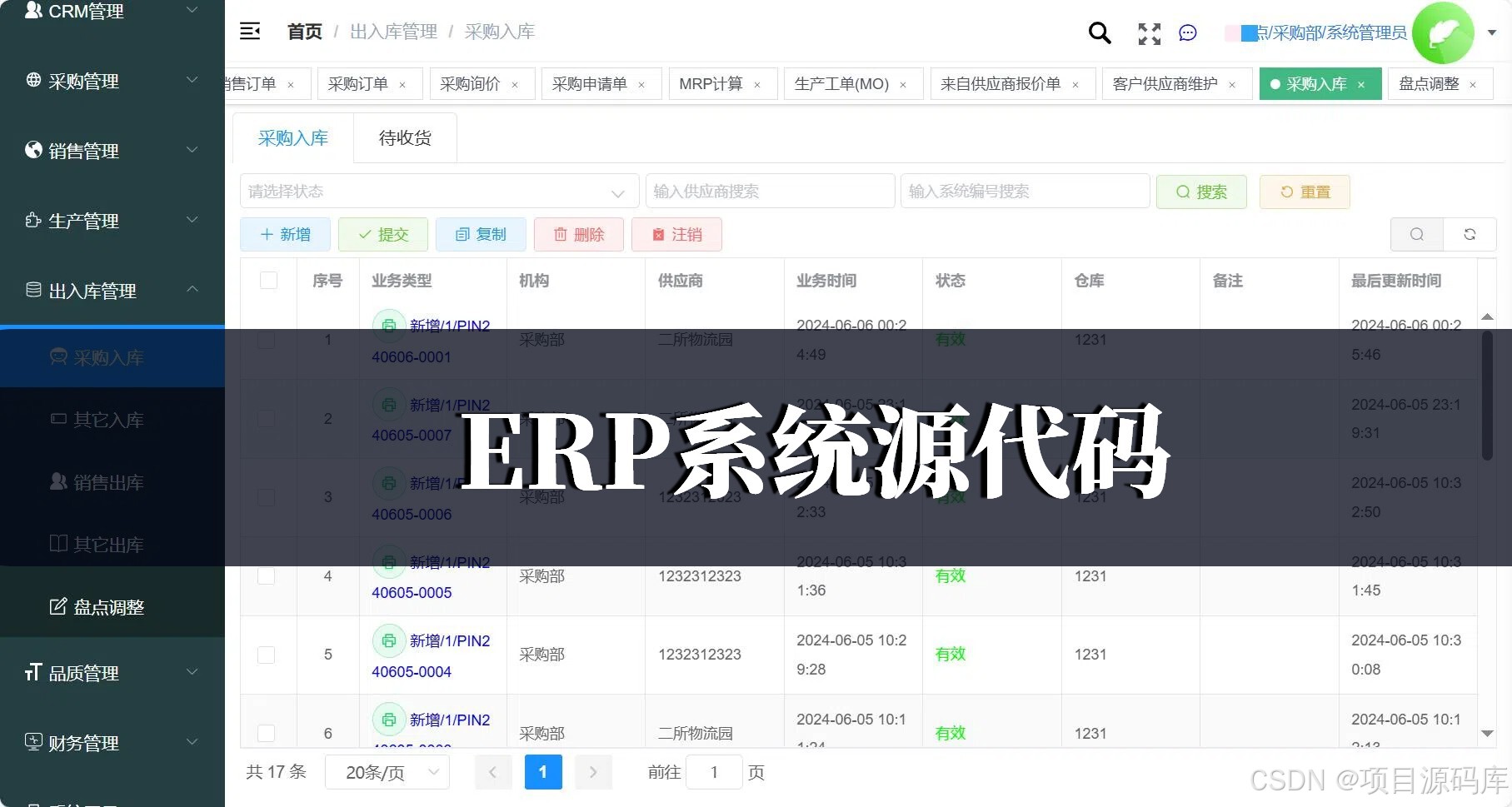Image resolution: width=1512 pixels, height=807 pixels.
Task: Click the print icon in row 6
Action: pyautogui.click(x=388, y=720)
